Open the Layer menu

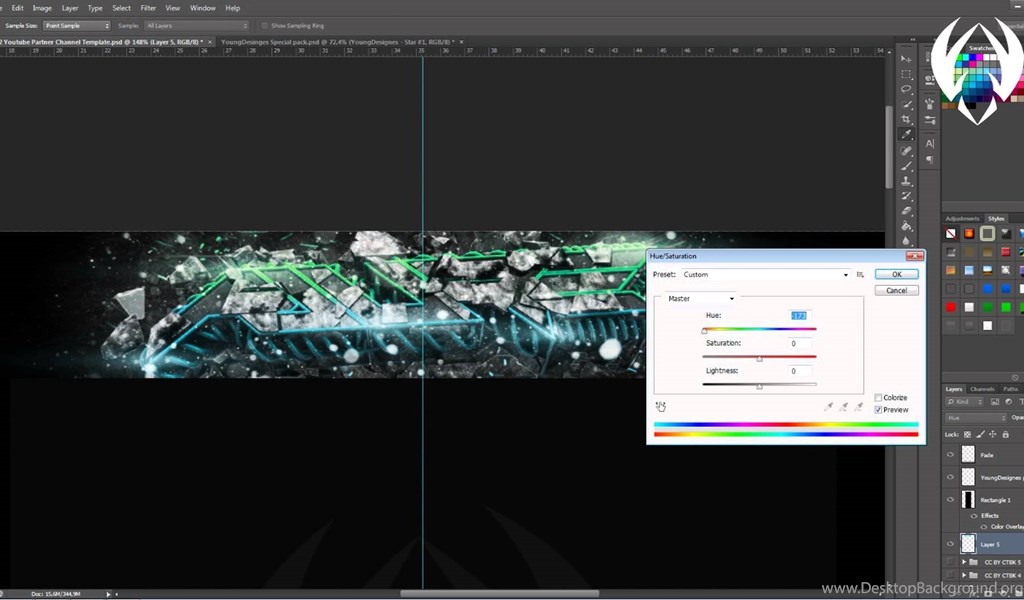click(x=70, y=8)
